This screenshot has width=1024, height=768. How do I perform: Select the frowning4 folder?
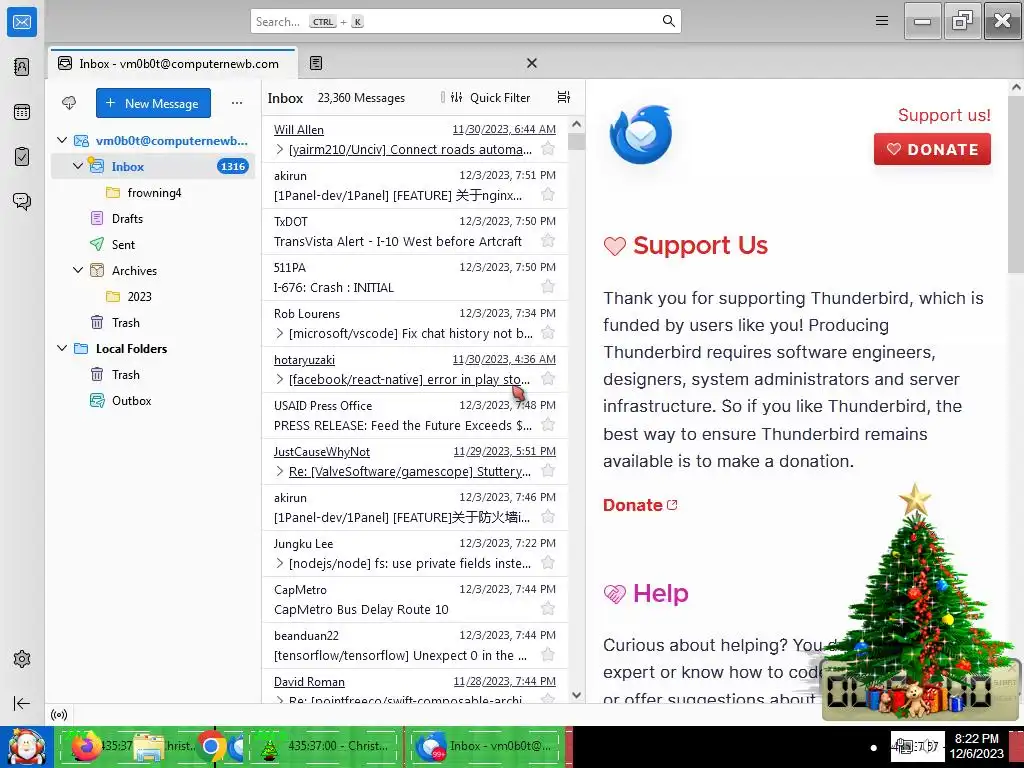click(154, 193)
